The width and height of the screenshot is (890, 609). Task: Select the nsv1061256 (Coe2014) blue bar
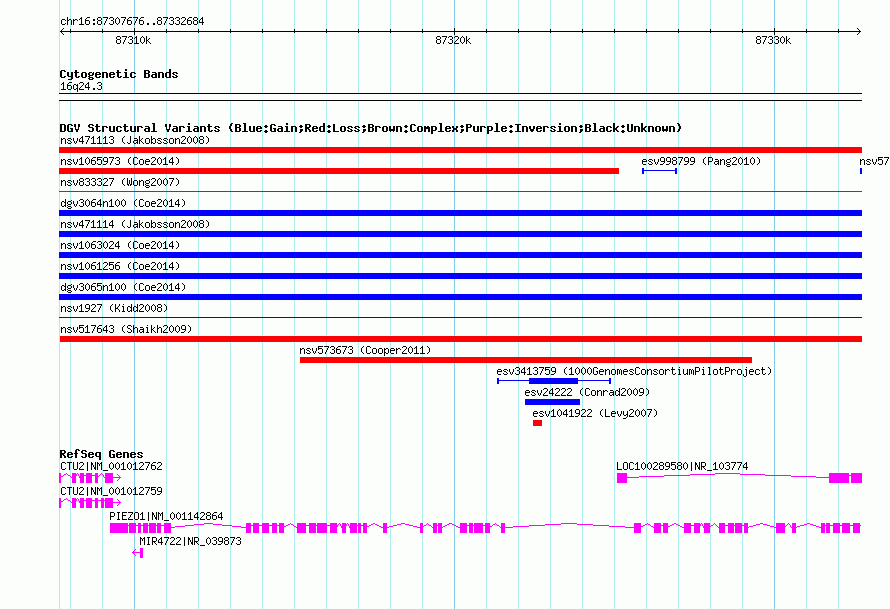tap(460, 276)
